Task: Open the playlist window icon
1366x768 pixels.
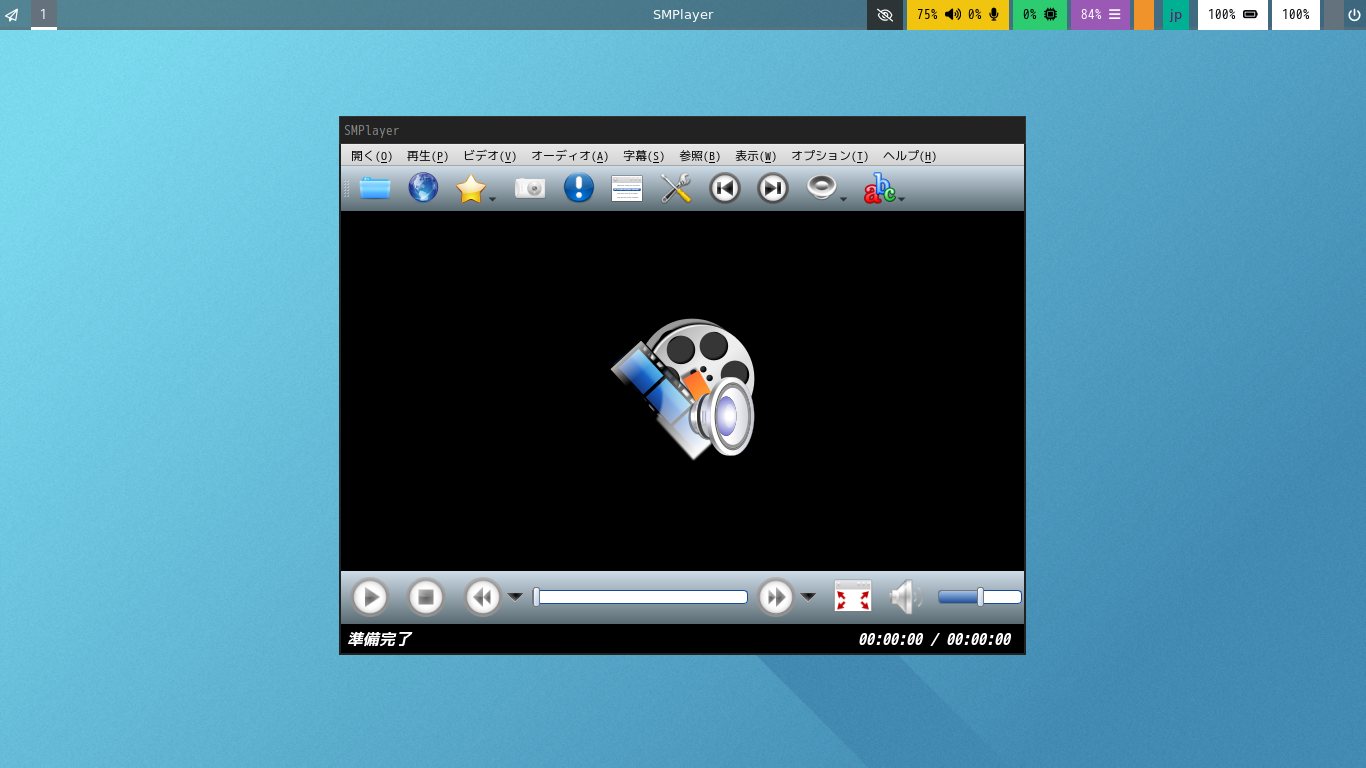Action: tap(626, 187)
